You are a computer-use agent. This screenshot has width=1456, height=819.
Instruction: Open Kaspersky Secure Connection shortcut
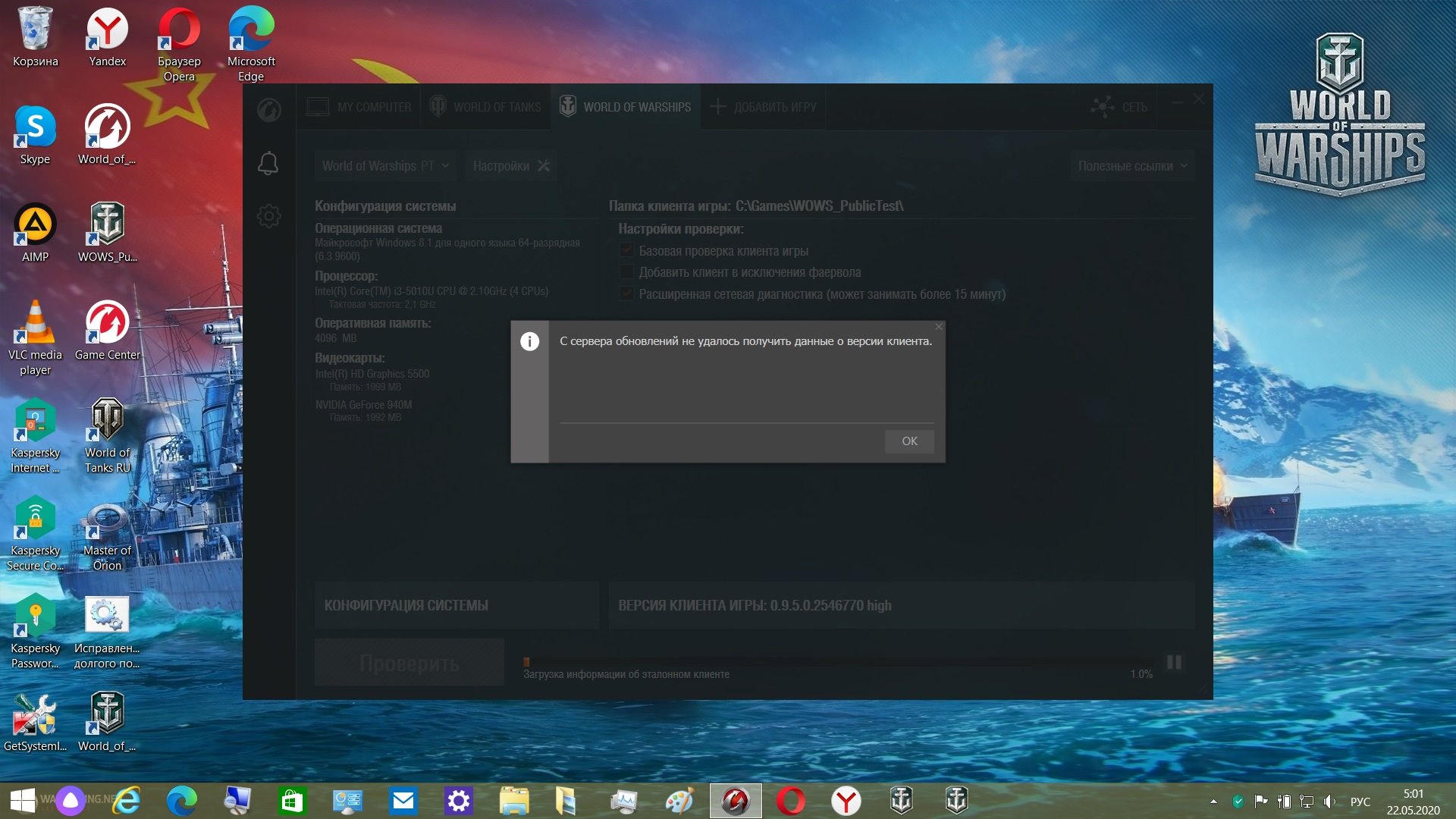(x=35, y=533)
